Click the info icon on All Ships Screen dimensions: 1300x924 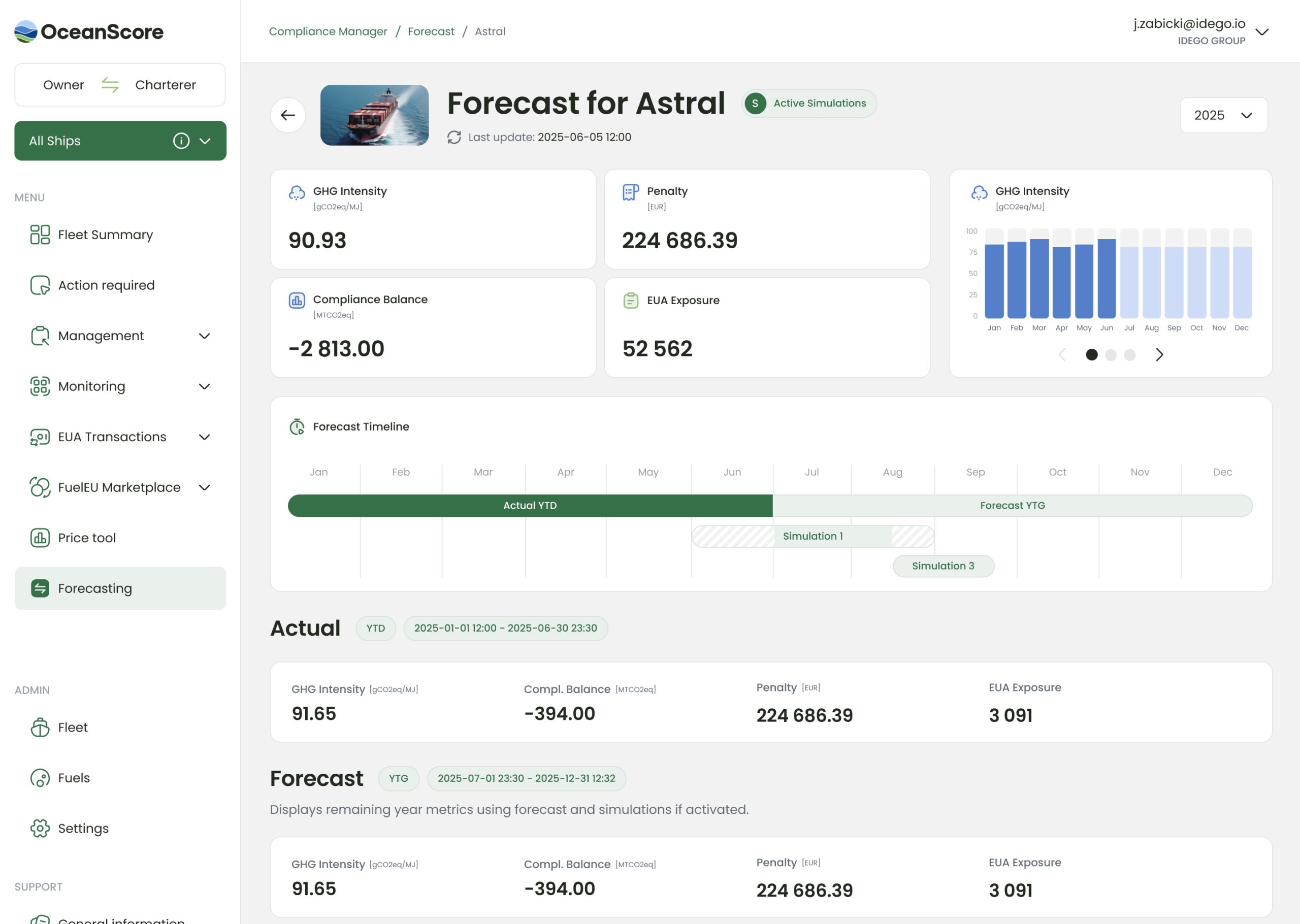coord(181,141)
